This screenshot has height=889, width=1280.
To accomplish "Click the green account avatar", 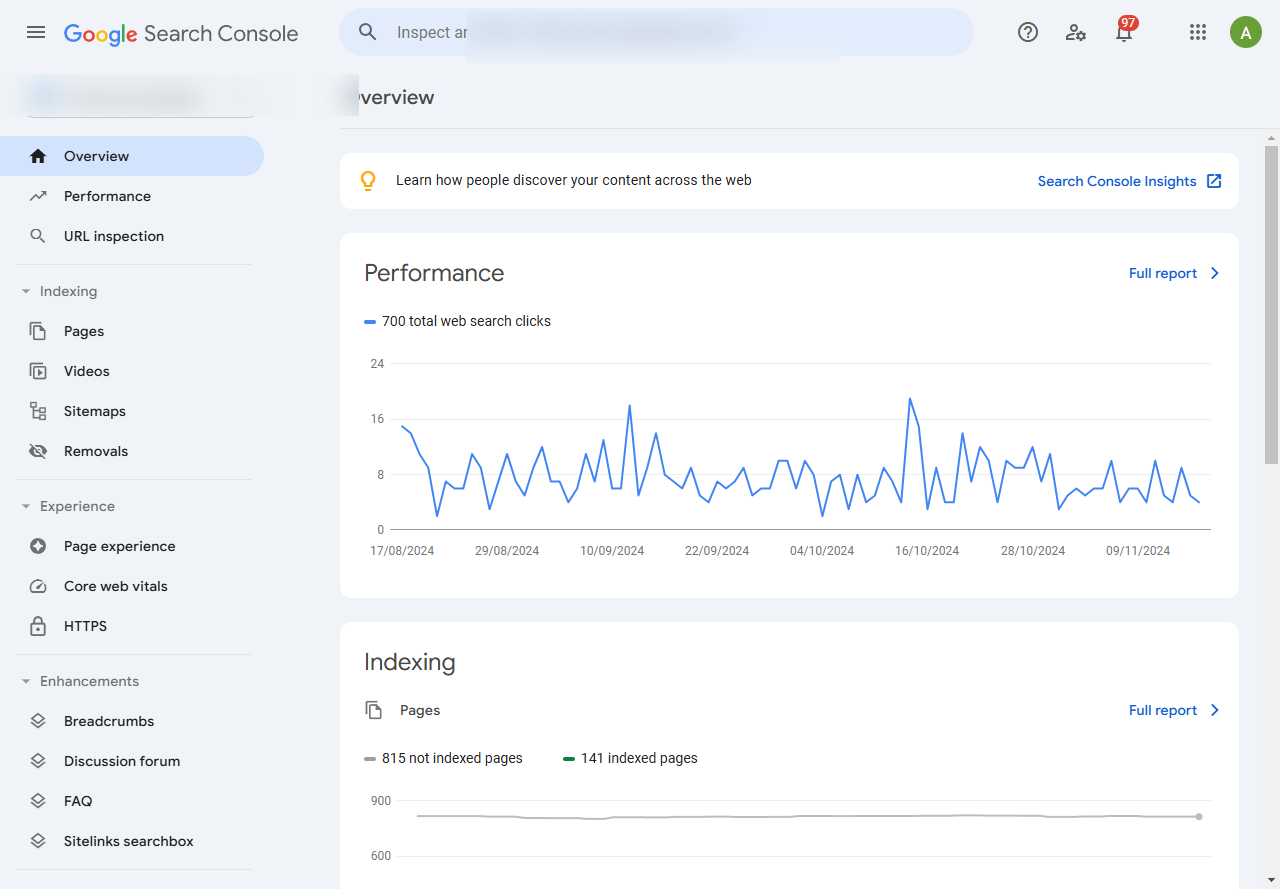I will [1246, 32].
